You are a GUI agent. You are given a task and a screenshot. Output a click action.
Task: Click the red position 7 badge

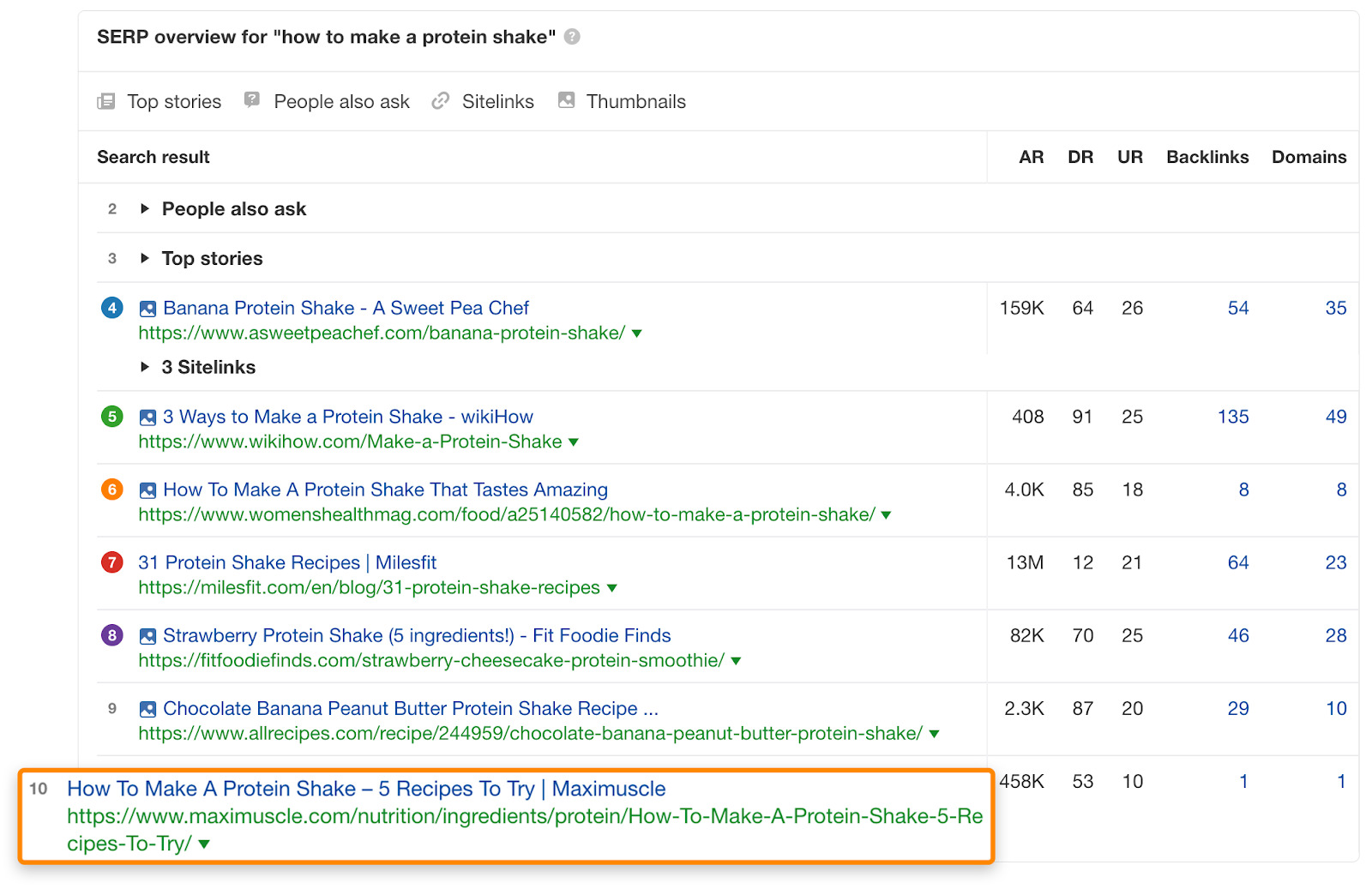pyautogui.click(x=112, y=562)
